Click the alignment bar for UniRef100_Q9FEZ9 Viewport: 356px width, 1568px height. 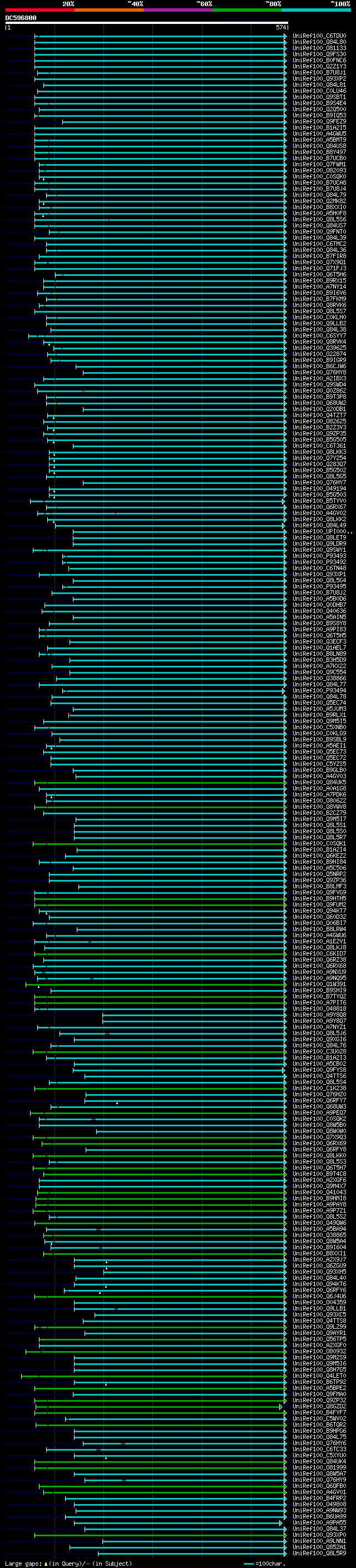pos(175,122)
